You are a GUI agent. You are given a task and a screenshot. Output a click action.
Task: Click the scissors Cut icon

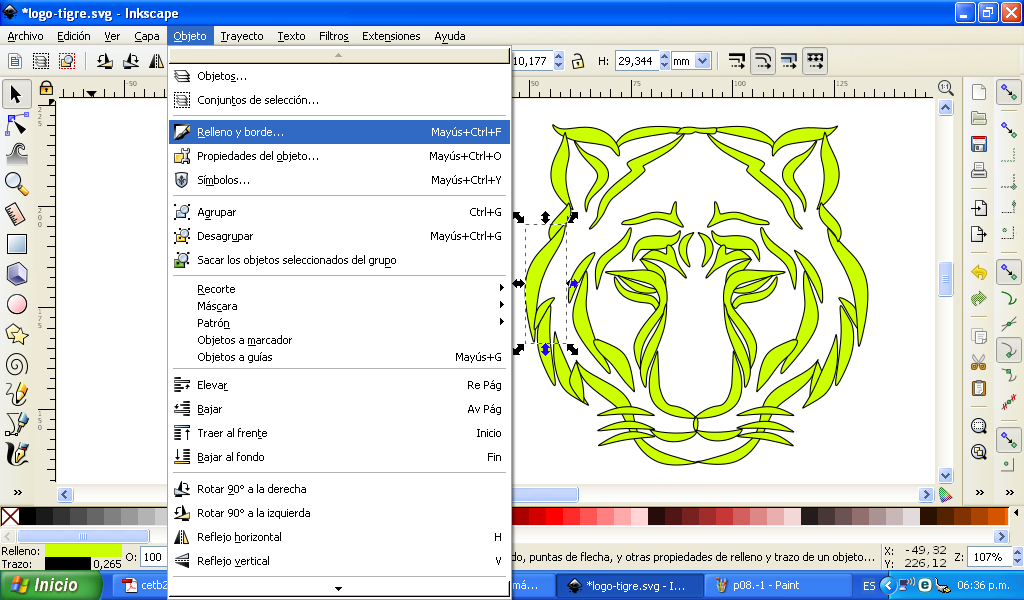pos(978,362)
